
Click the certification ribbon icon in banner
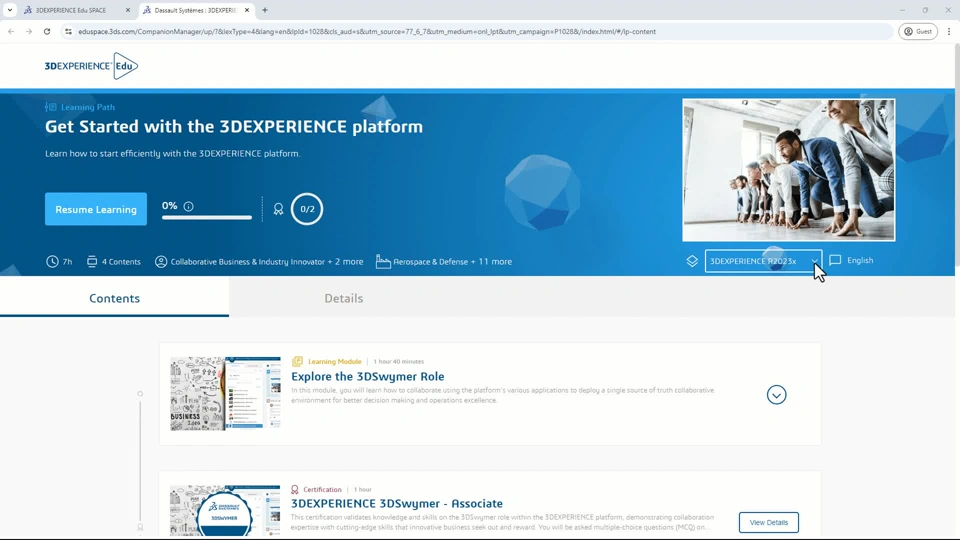click(x=278, y=209)
